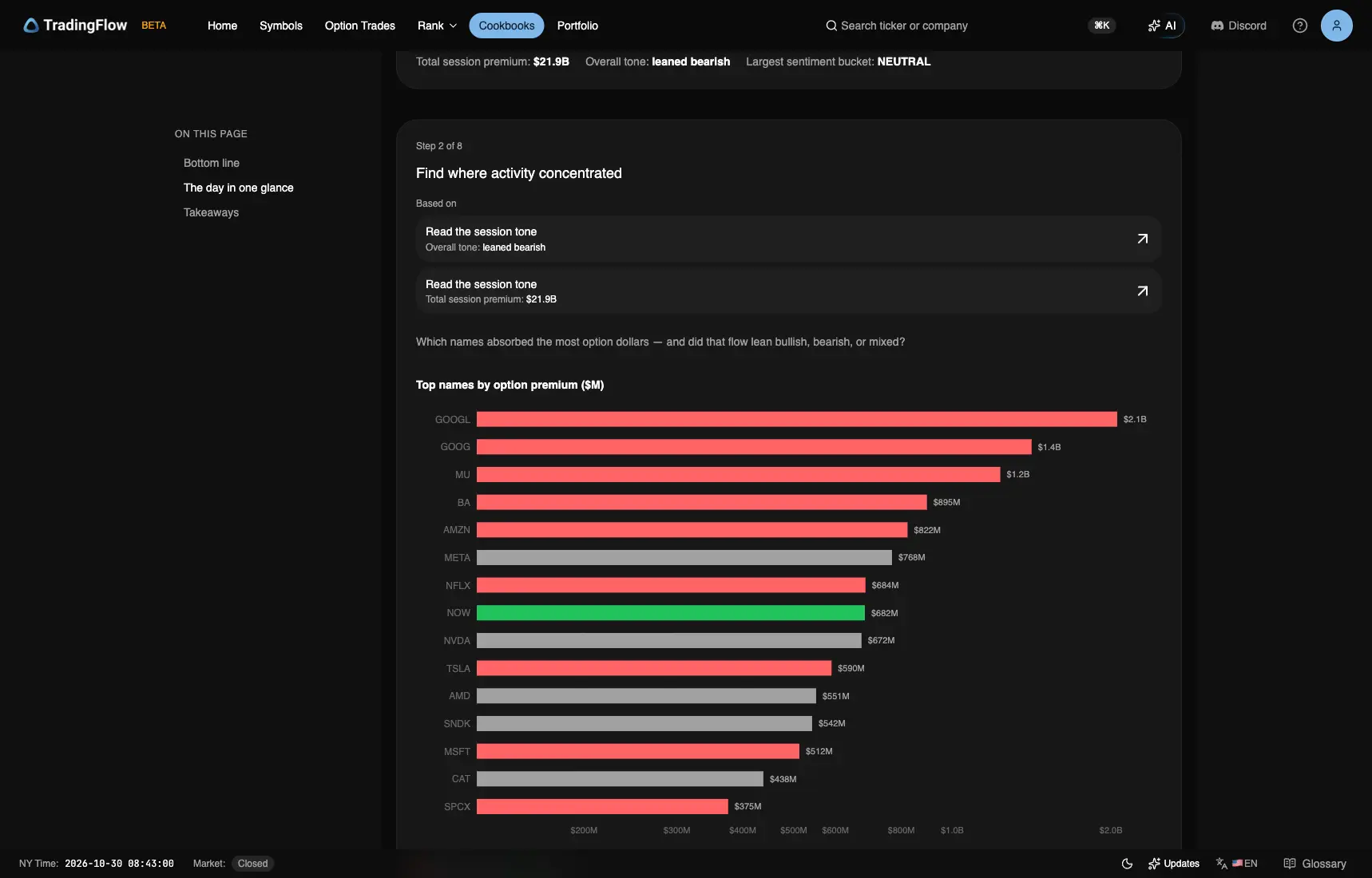Open the Symbols page
The height and width of the screenshot is (878, 1372).
tap(281, 26)
